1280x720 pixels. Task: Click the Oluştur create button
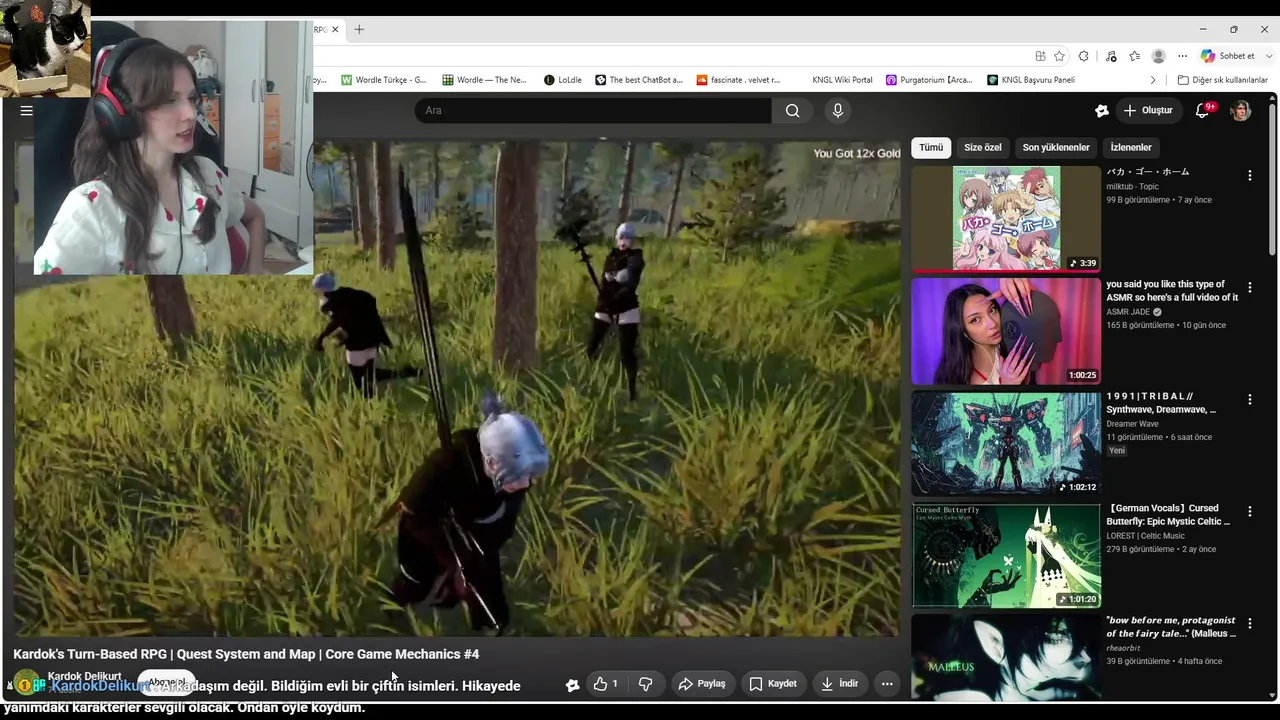click(1147, 110)
